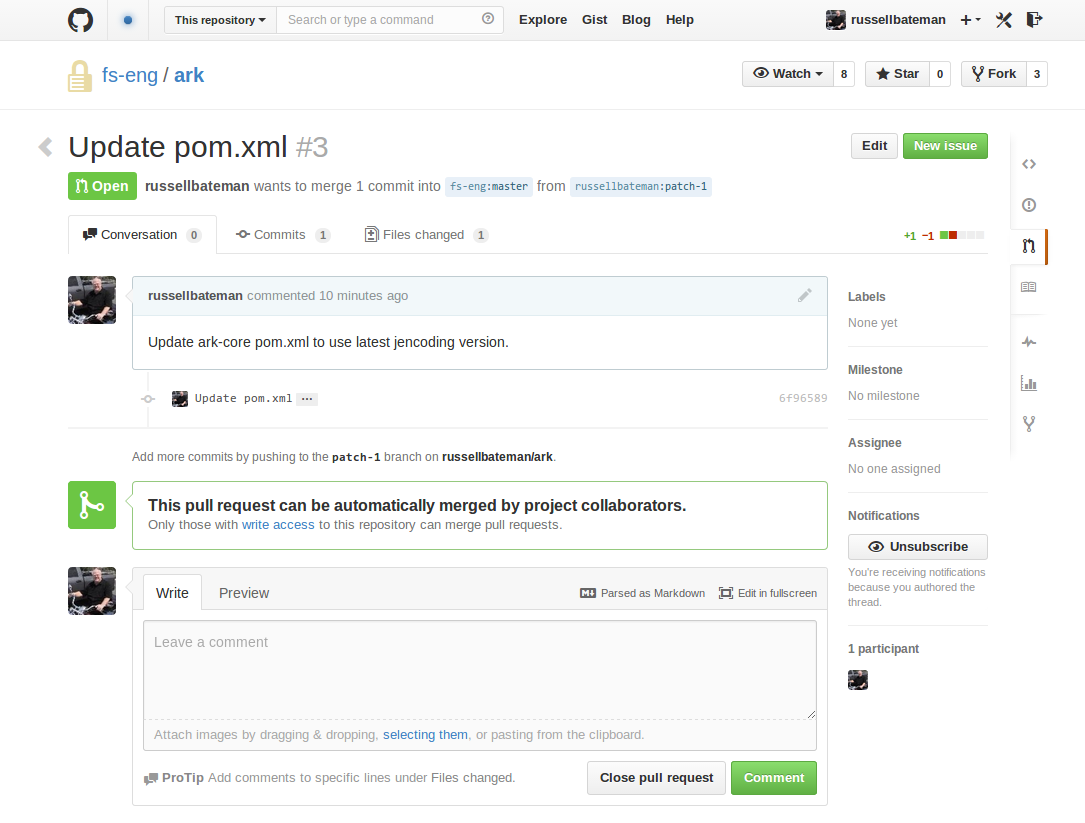Viewport: 1085px width, 823px height.
Task: Switch to the Preview tab
Action: coord(244,593)
